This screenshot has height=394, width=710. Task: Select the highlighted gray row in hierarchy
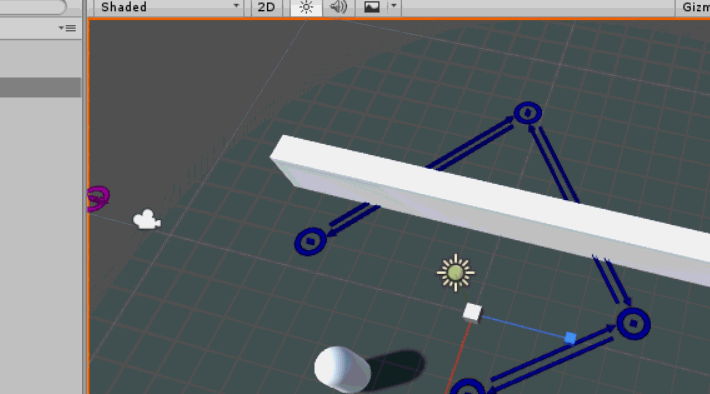click(40, 87)
